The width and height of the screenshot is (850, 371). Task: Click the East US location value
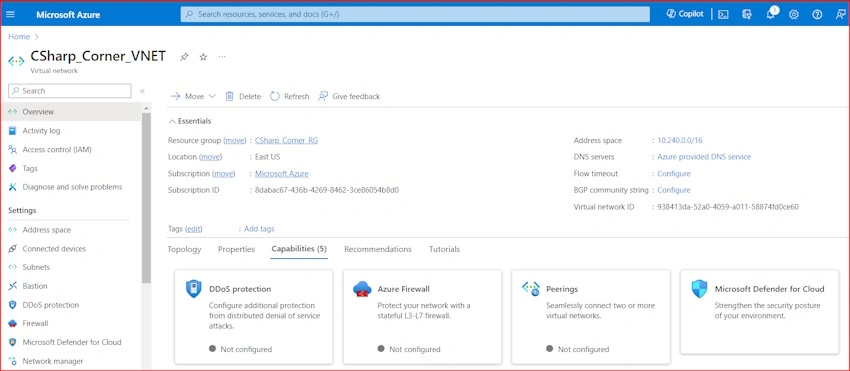[x=268, y=157]
